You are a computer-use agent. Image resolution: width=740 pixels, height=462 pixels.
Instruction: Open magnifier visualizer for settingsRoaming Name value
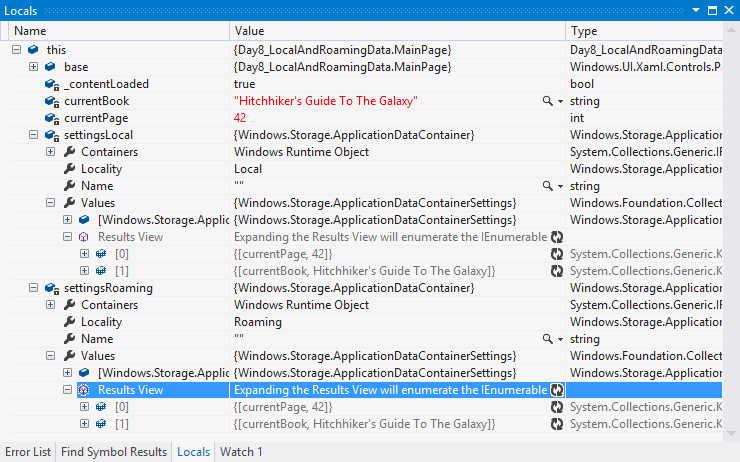tap(547, 339)
